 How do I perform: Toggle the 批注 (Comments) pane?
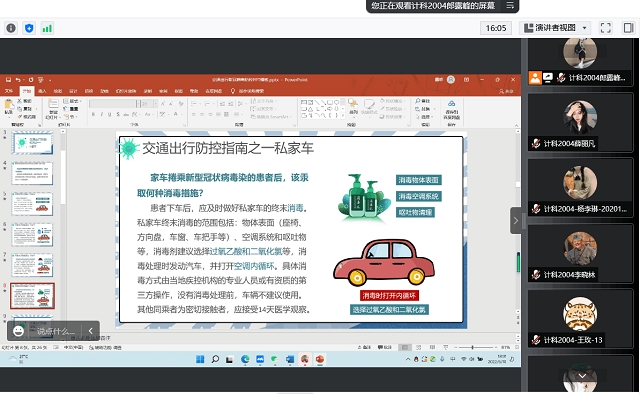384,347
